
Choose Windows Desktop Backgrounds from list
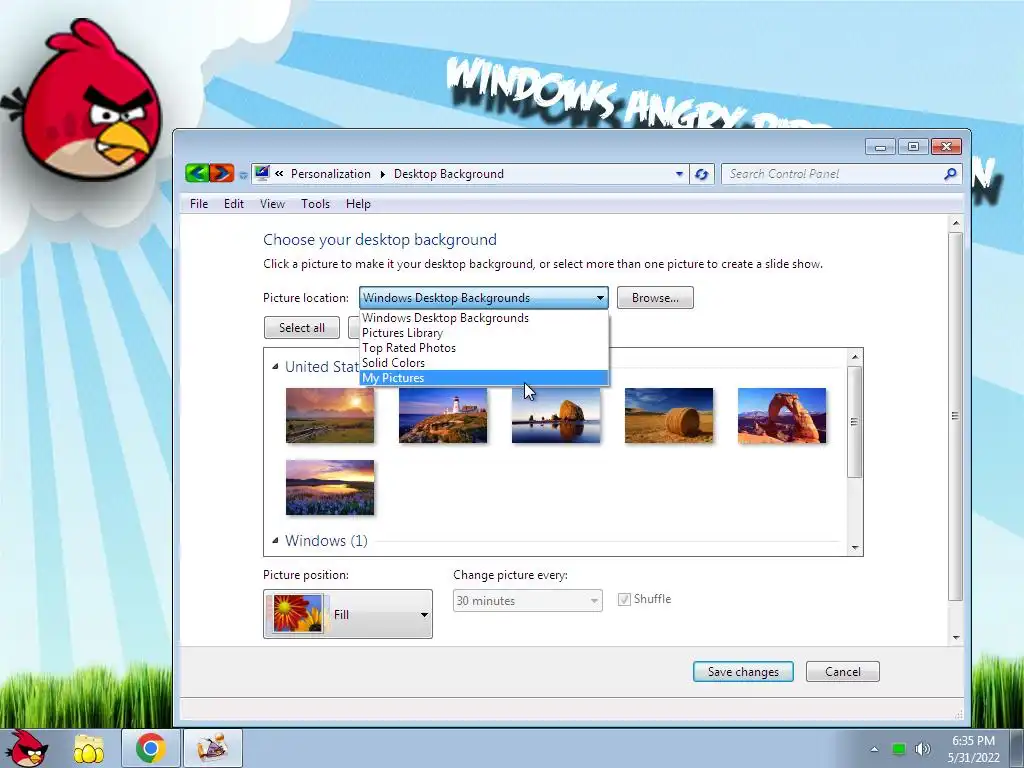[x=484, y=318]
